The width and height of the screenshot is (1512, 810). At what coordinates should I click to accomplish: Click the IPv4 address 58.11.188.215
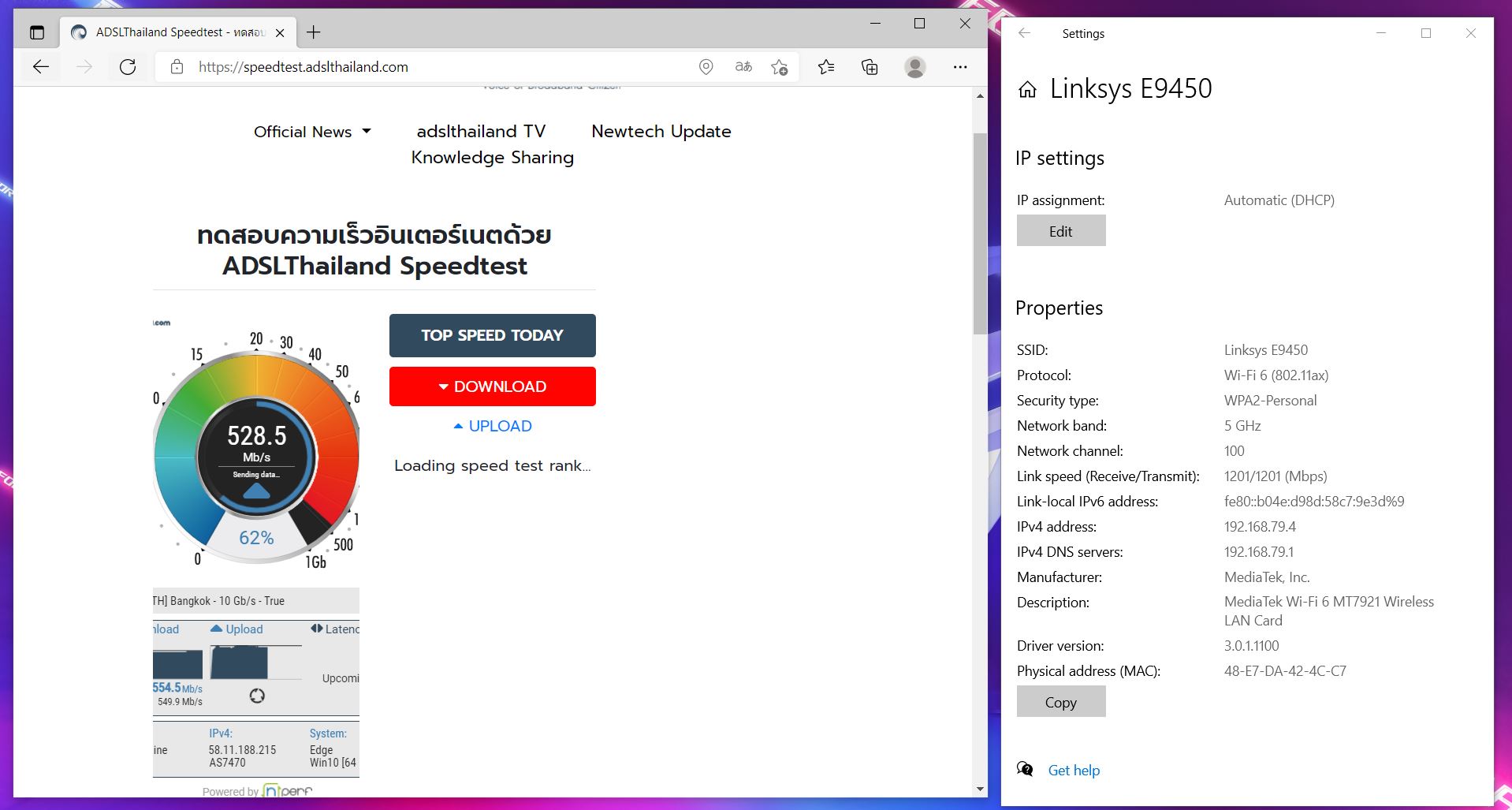pos(243,750)
